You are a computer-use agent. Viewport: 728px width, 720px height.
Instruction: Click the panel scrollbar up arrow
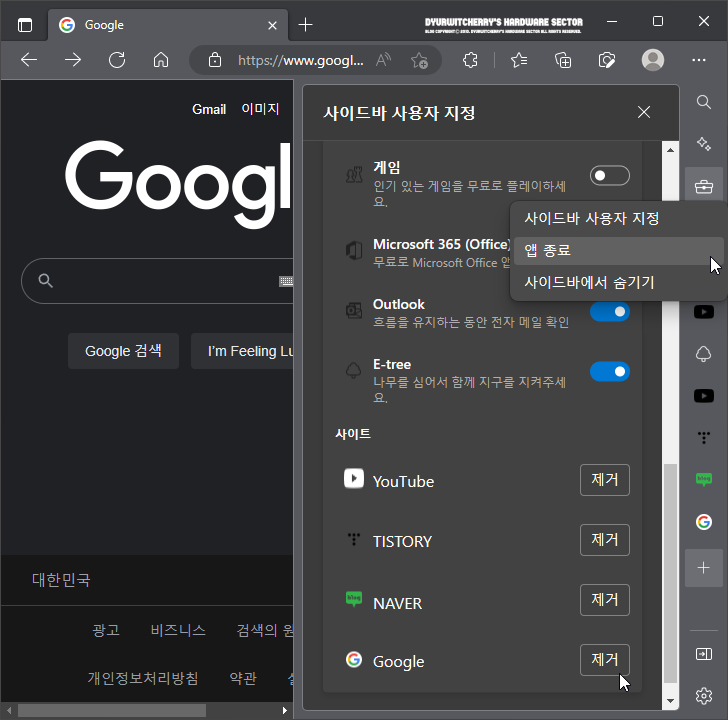[670, 149]
